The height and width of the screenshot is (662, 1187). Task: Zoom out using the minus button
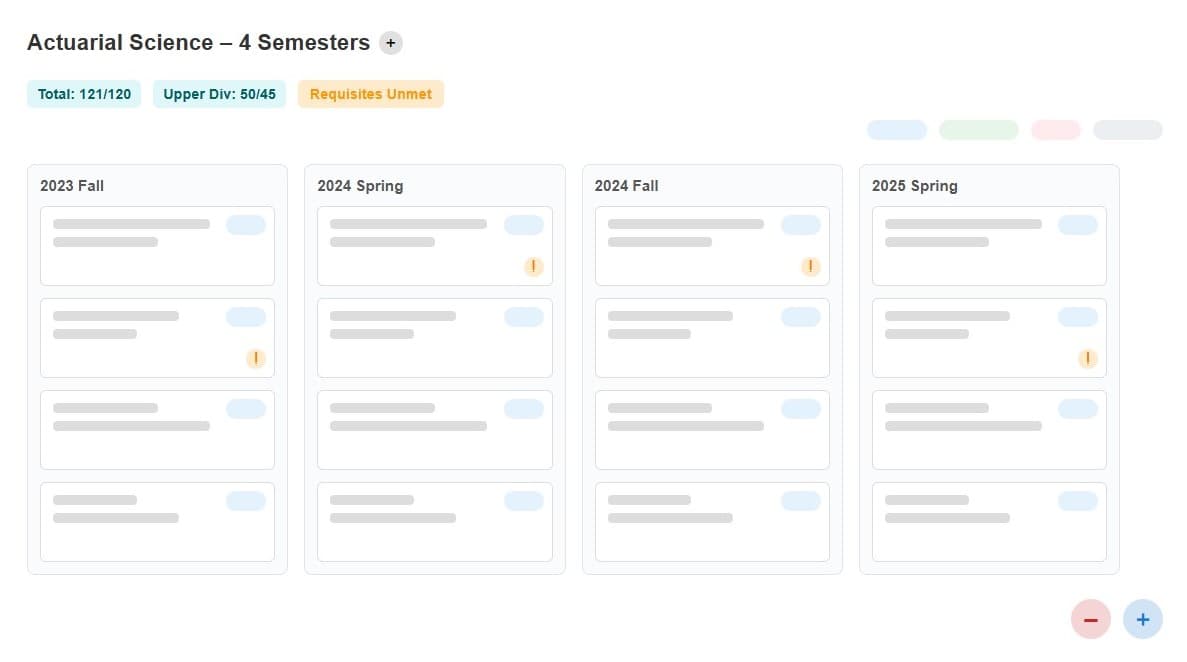click(x=1091, y=619)
